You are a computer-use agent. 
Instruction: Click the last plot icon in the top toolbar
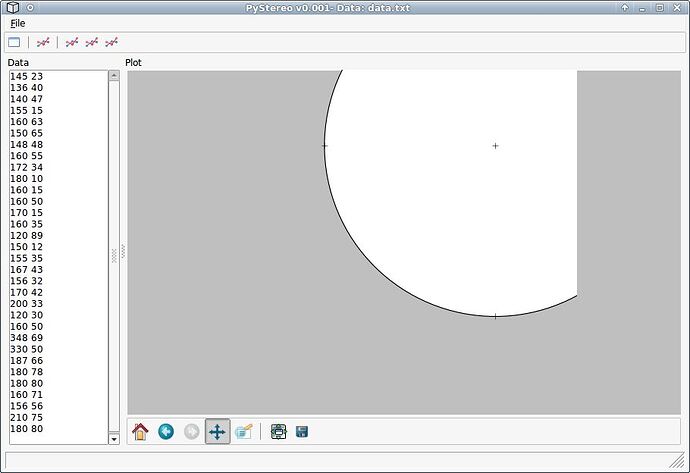point(111,42)
